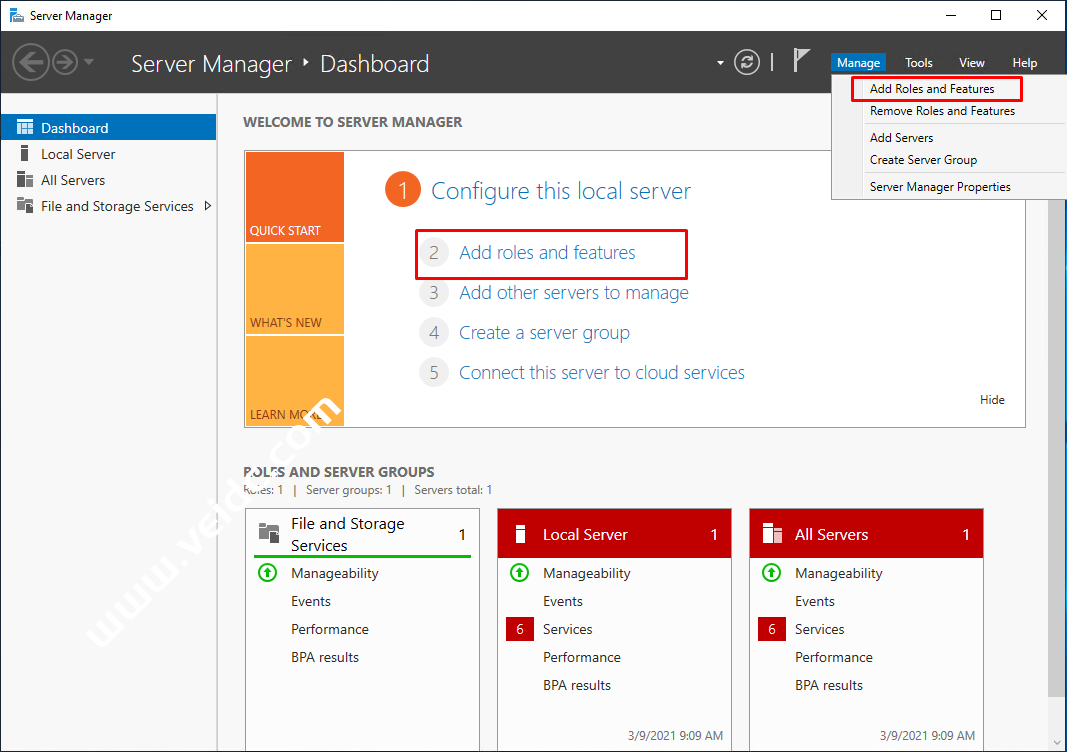1067x752 pixels.
Task: Click Connect this server to cloud services
Action: pyautogui.click(x=601, y=373)
